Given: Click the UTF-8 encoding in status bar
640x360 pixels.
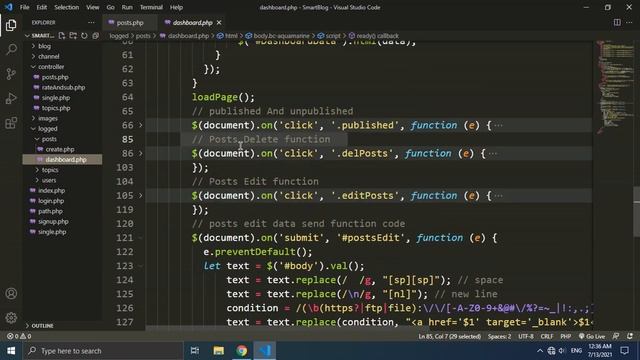Looking at the screenshot, I should [x=526, y=336].
